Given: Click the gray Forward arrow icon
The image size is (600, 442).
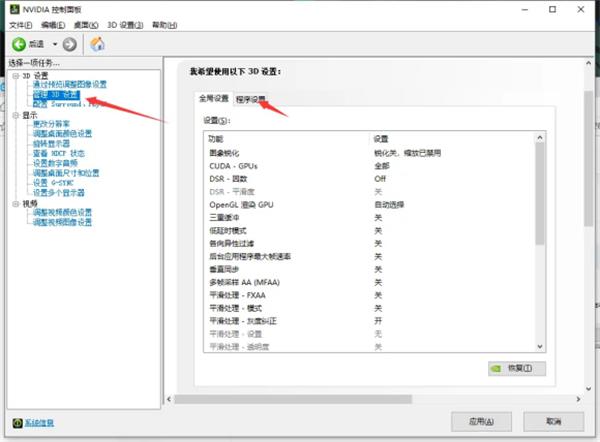Looking at the screenshot, I should click(69, 44).
